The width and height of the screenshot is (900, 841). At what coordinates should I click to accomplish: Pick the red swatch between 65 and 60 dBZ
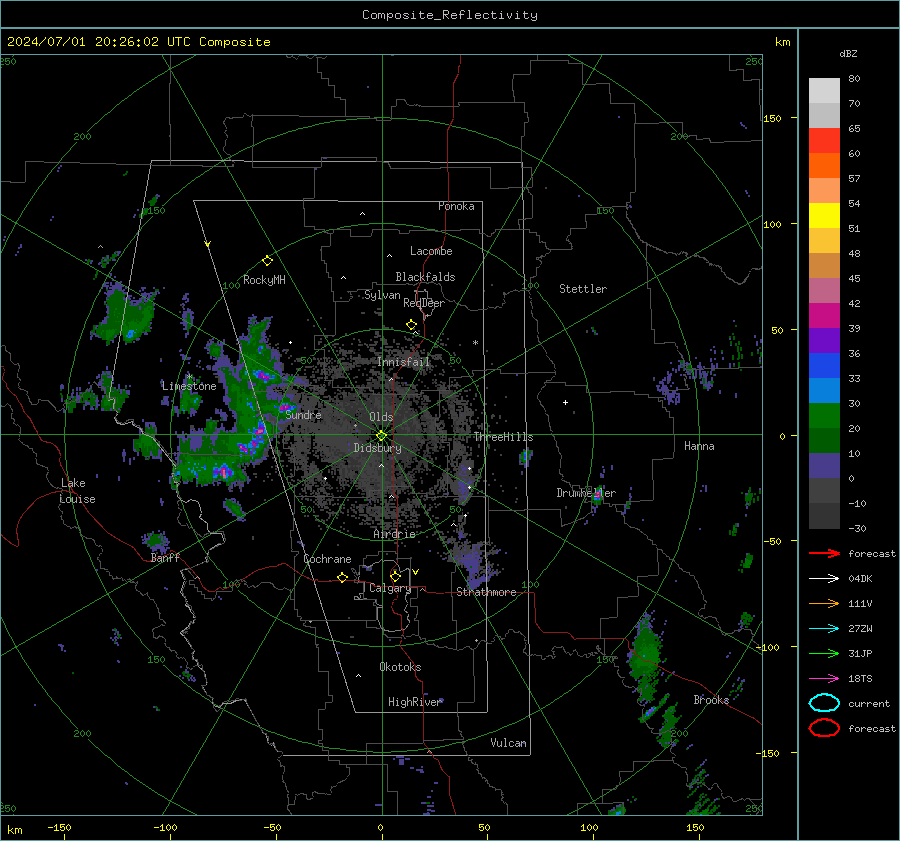(x=824, y=141)
